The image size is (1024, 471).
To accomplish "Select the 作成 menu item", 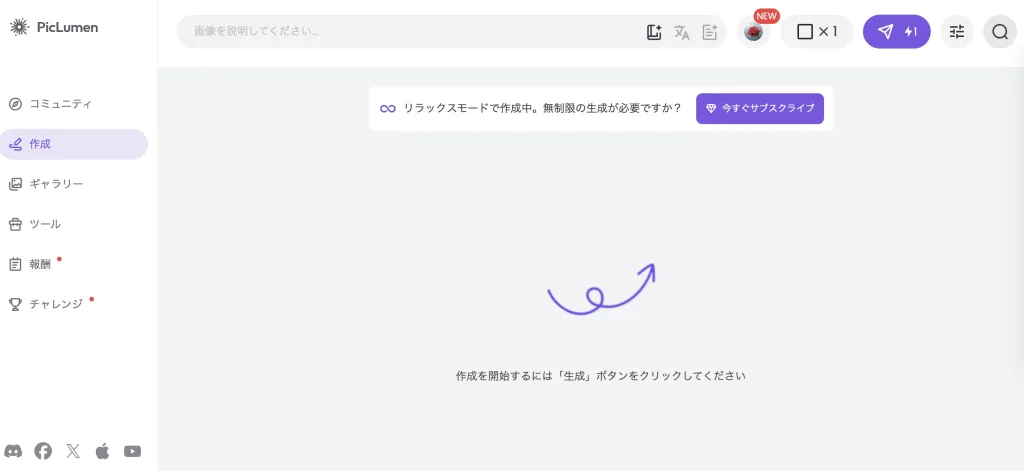I will (74, 144).
